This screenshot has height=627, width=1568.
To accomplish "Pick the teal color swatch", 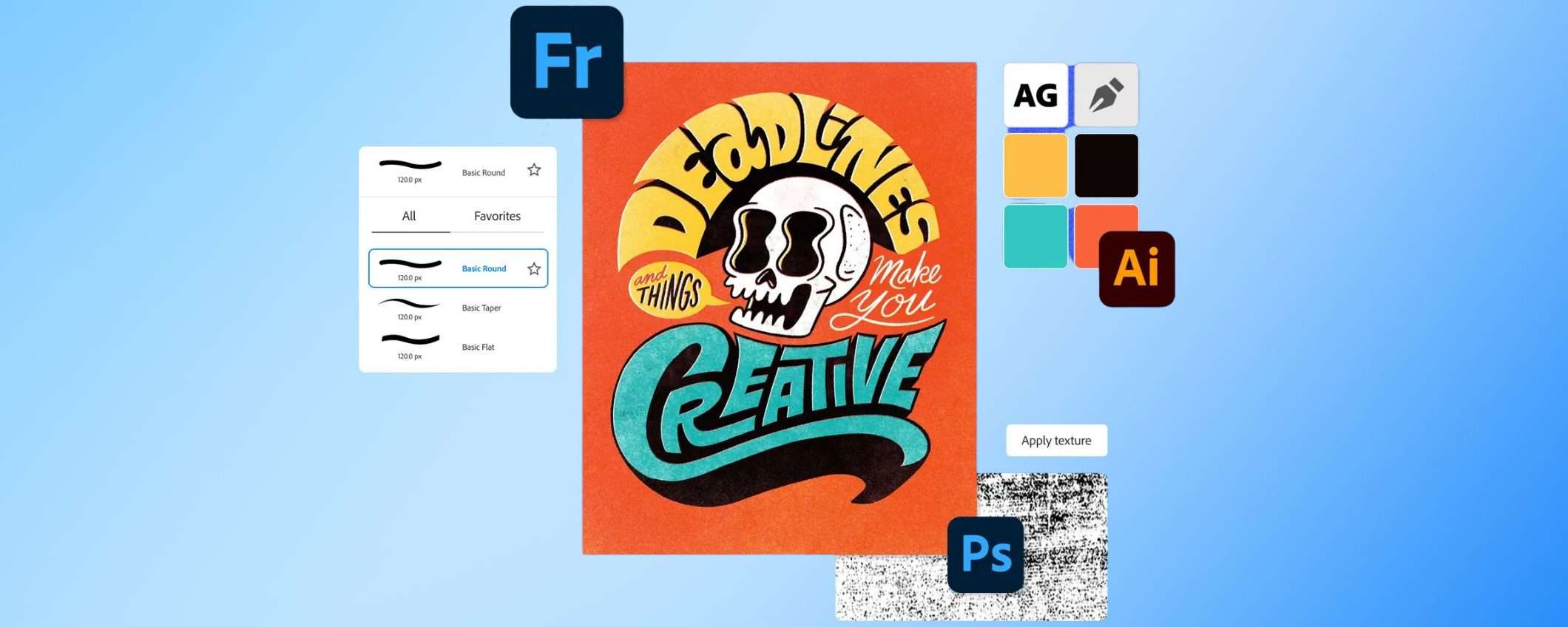I will (1035, 237).
